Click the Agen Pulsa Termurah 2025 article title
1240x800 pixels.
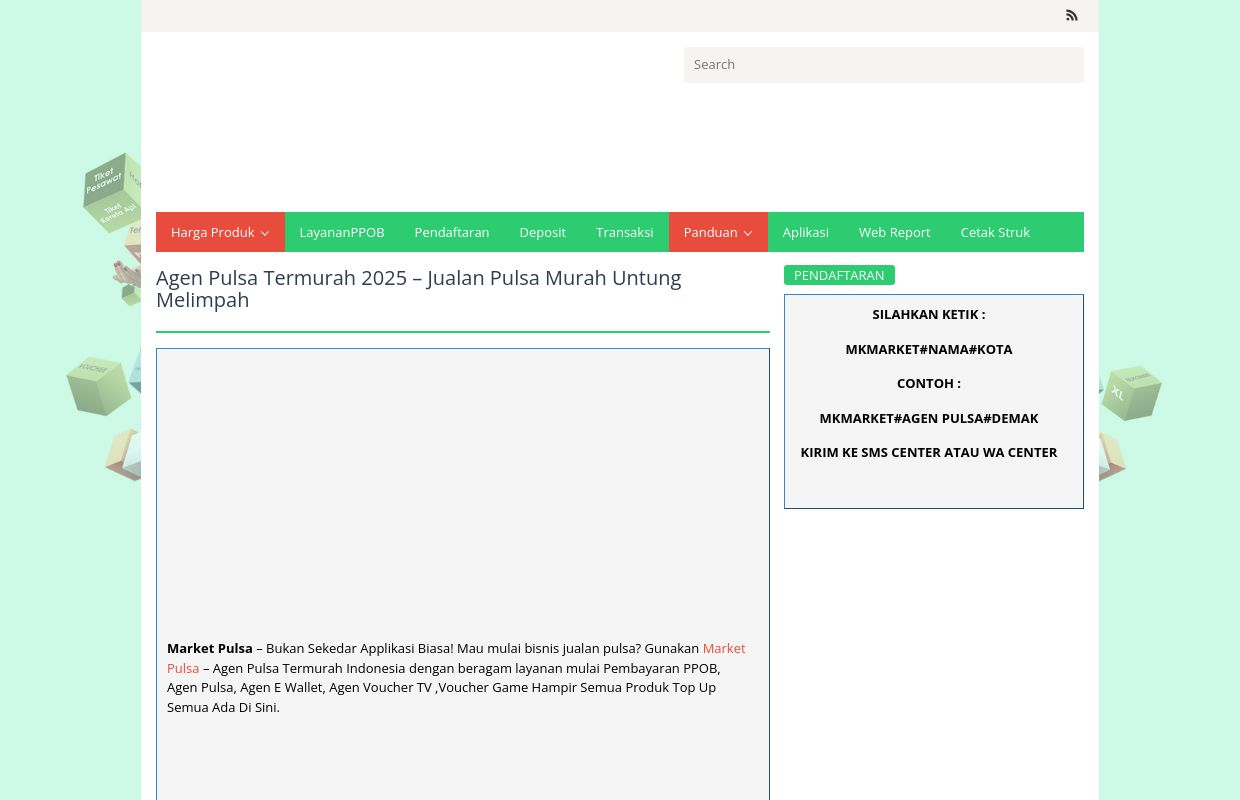coord(418,288)
